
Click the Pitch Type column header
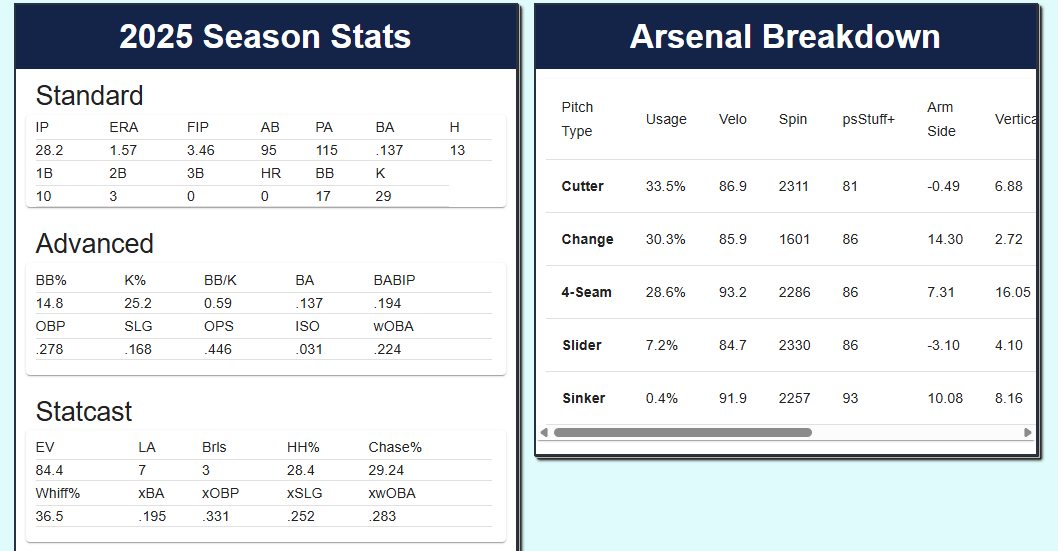click(577, 119)
